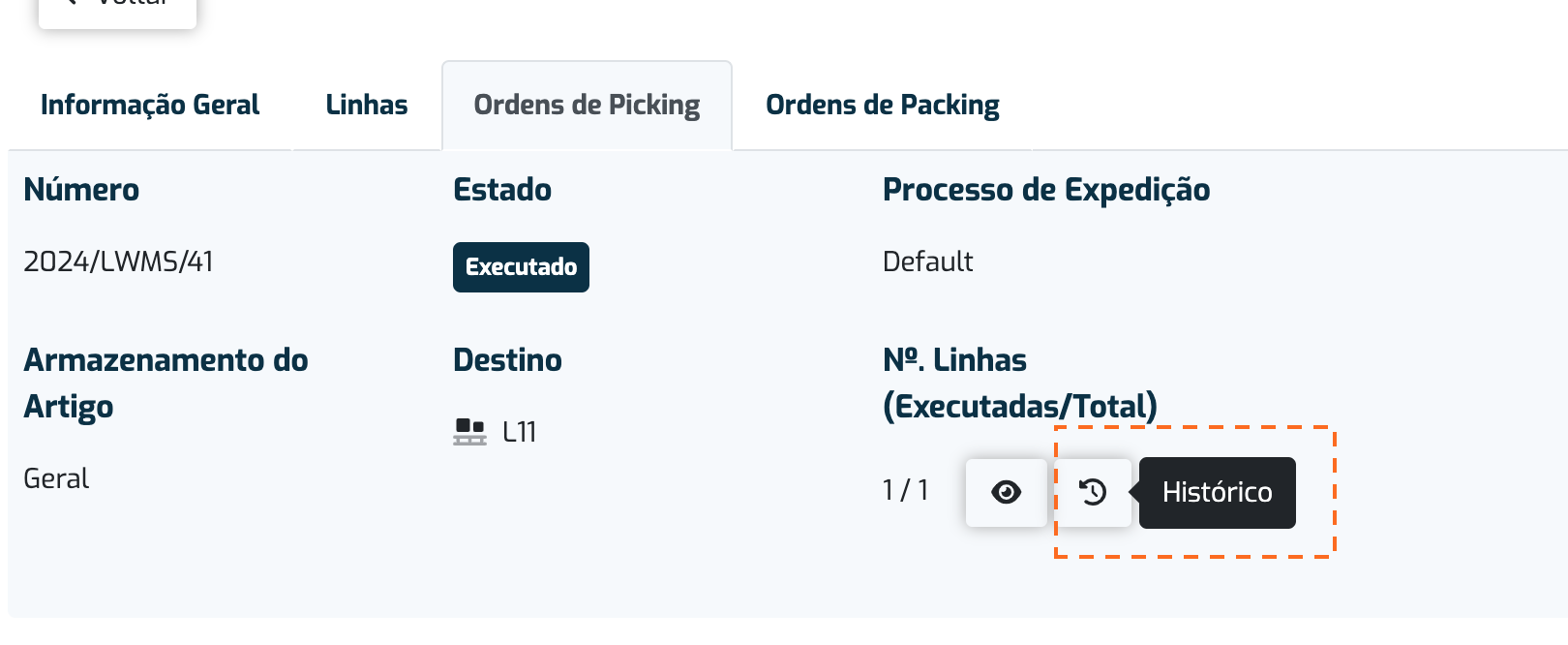Click the Destino field label
This screenshot has width=1568, height=645.
pos(507,360)
